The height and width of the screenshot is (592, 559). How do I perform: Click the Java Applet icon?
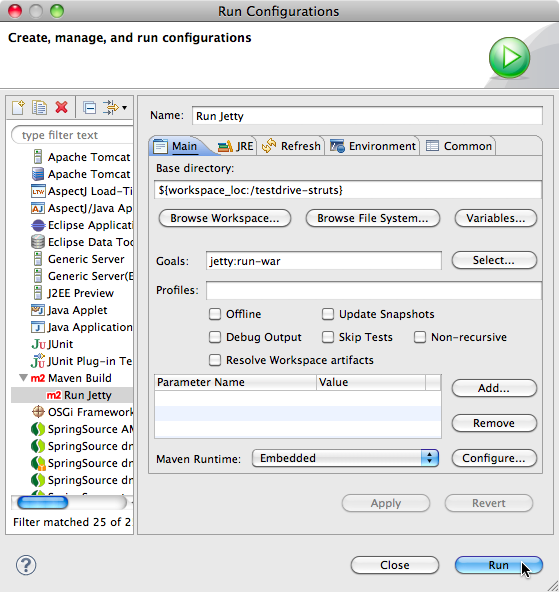point(38,310)
